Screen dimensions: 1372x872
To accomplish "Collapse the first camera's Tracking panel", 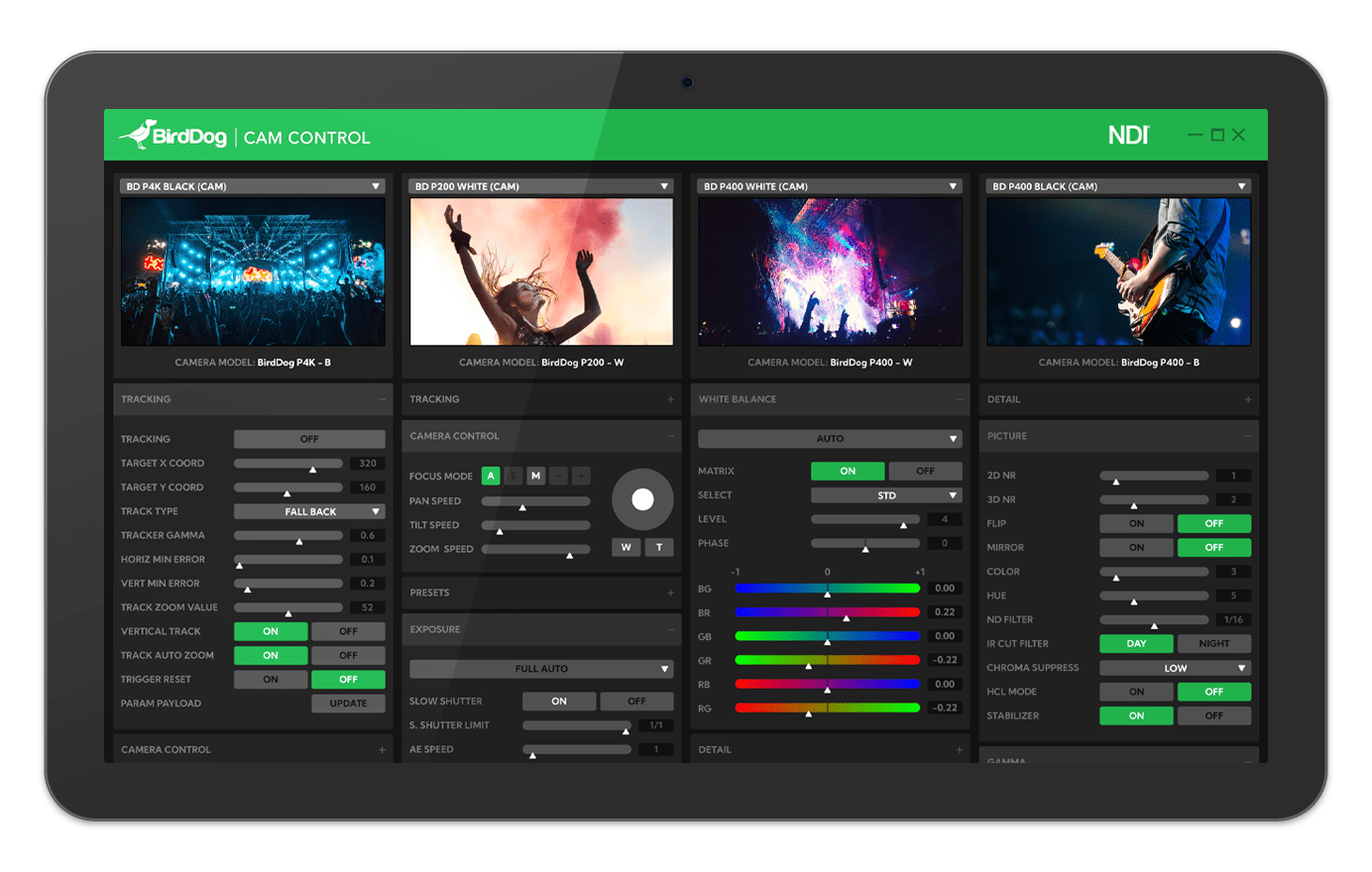I will 382,399.
